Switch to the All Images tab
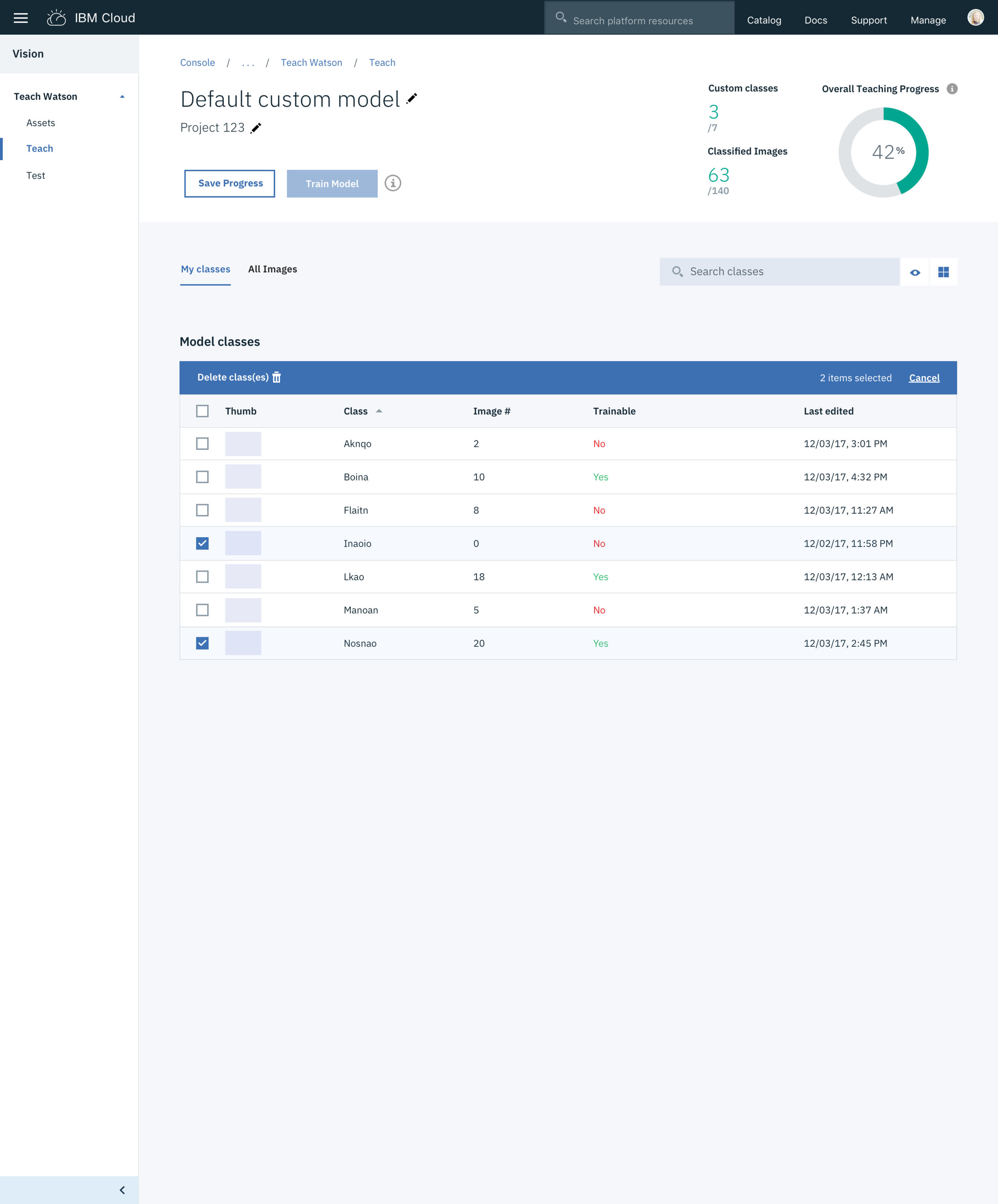The image size is (998, 1204). [x=272, y=269]
